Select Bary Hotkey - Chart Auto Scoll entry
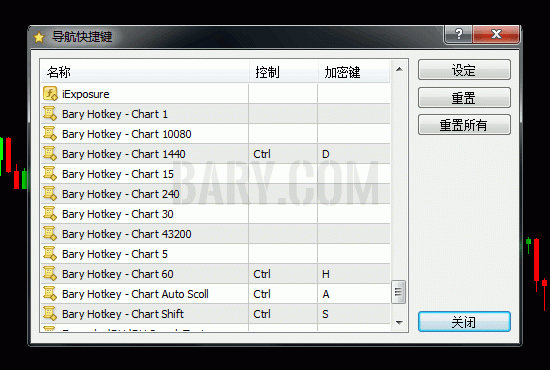 pos(135,294)
